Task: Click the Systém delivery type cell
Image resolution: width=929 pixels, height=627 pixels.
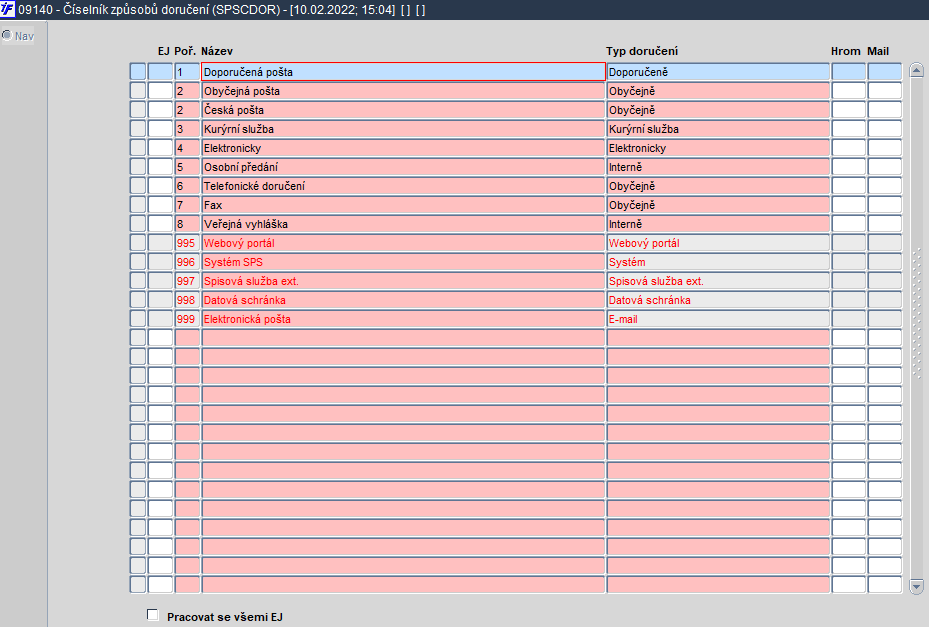Action: click(x=718, y=261)
